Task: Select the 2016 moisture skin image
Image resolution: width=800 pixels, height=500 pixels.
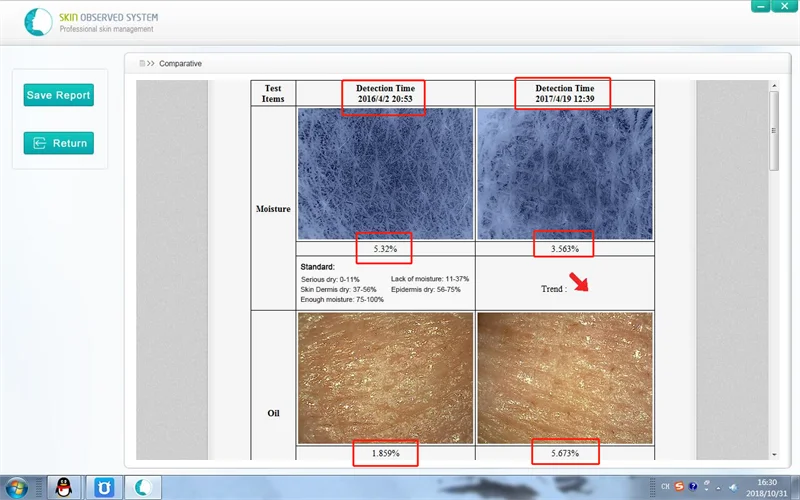Action: (x=385, y=173)
